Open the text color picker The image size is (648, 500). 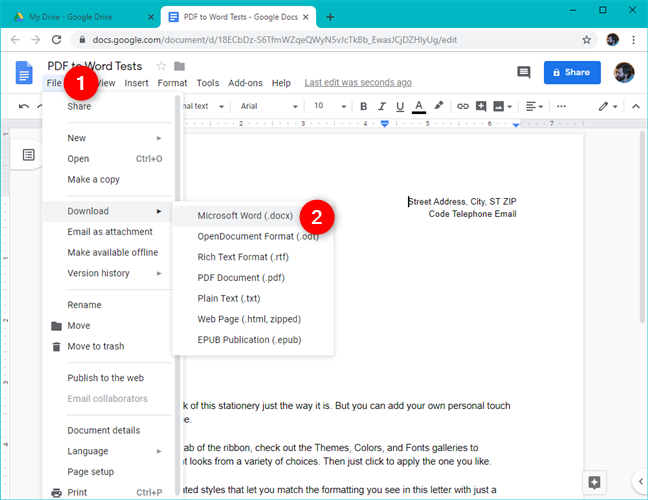coord(419,106)
